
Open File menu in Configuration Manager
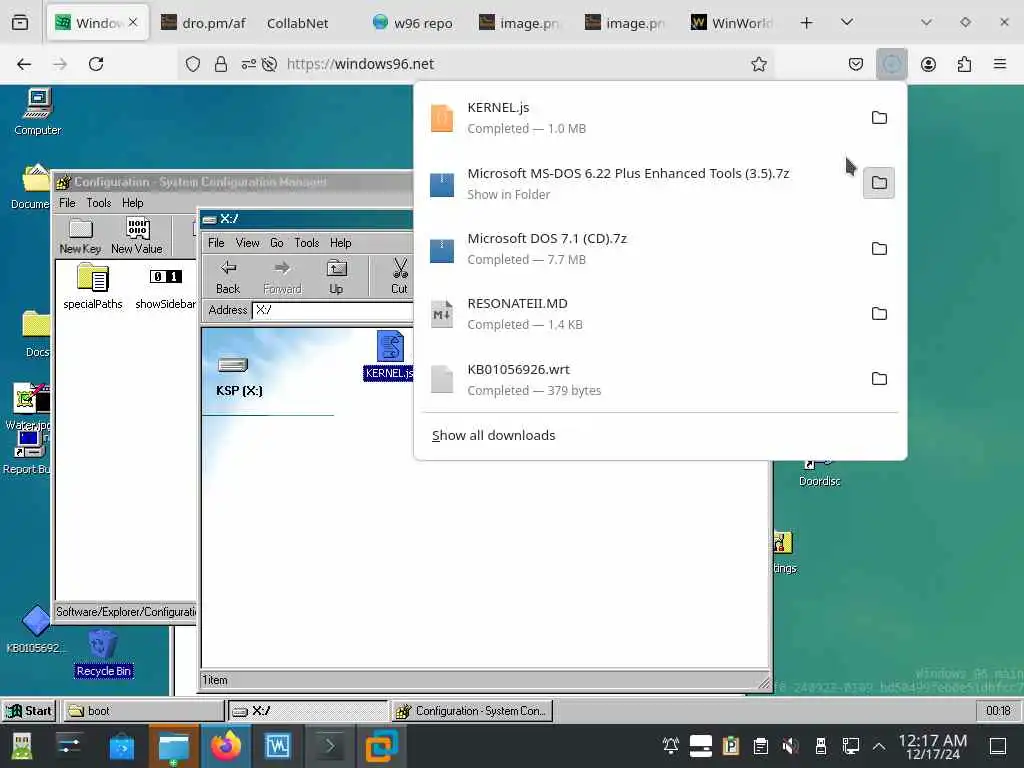pos(67,203)
